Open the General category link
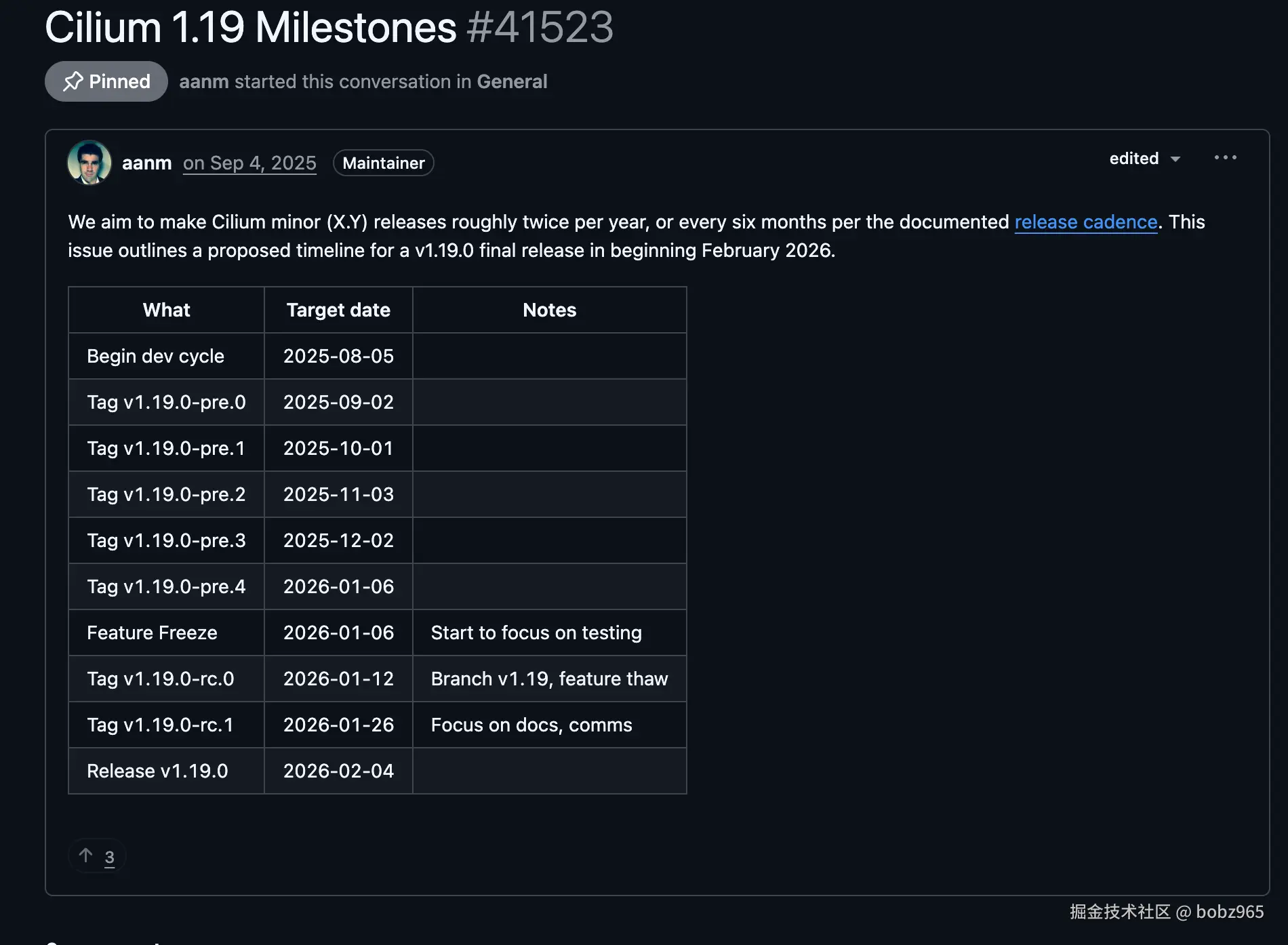This screenshot has height=945, width=1288. click(512, 81)
